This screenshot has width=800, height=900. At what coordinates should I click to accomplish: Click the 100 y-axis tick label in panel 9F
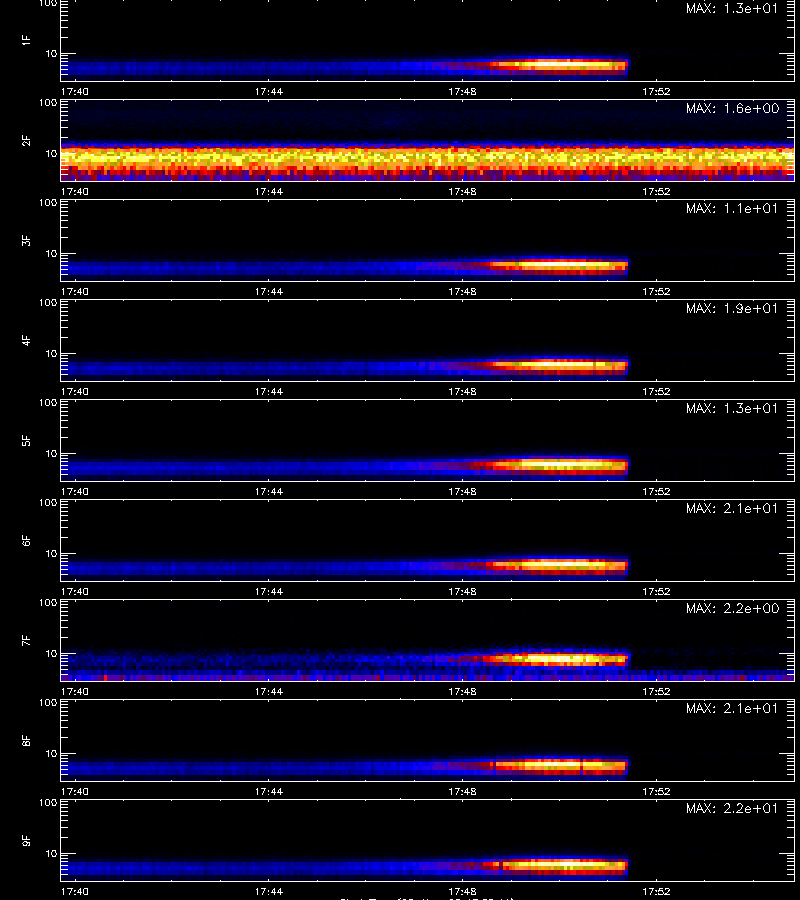(x=48, y=802)
